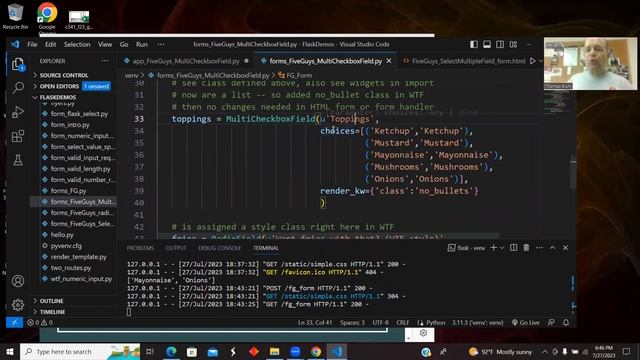
Task: Click the notifications bell in status bar
Action: (x=566, y=322)
